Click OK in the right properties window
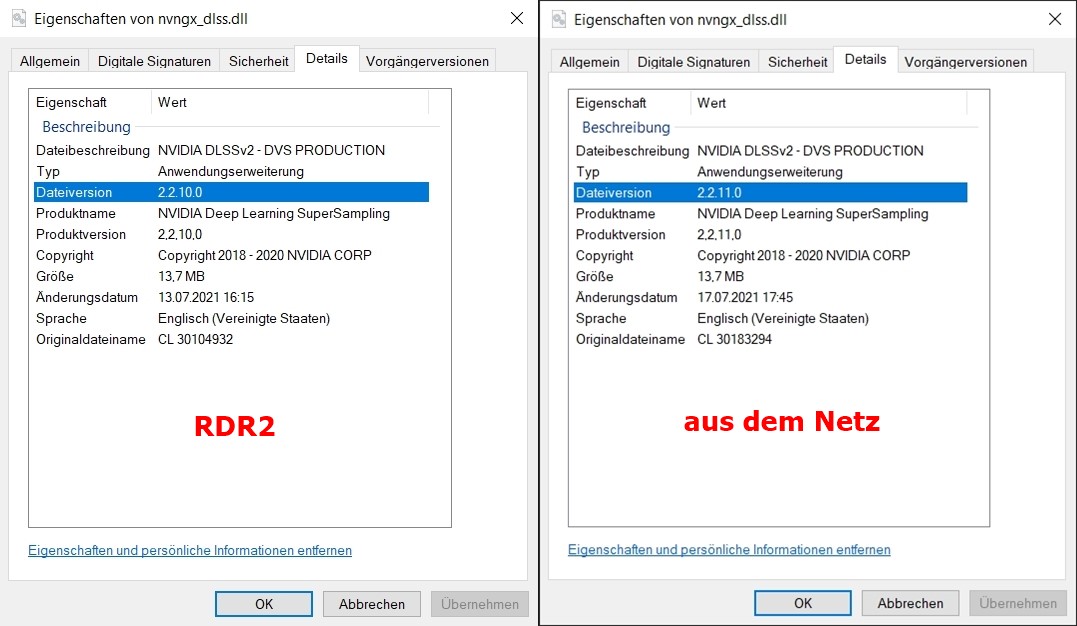1077x626 pixels. point(803,603)
